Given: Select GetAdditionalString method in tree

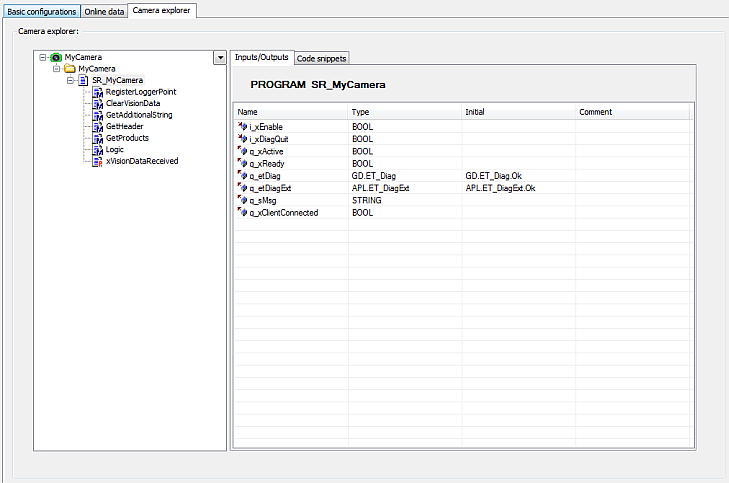Looking at the screenshot, I should 139,115.
